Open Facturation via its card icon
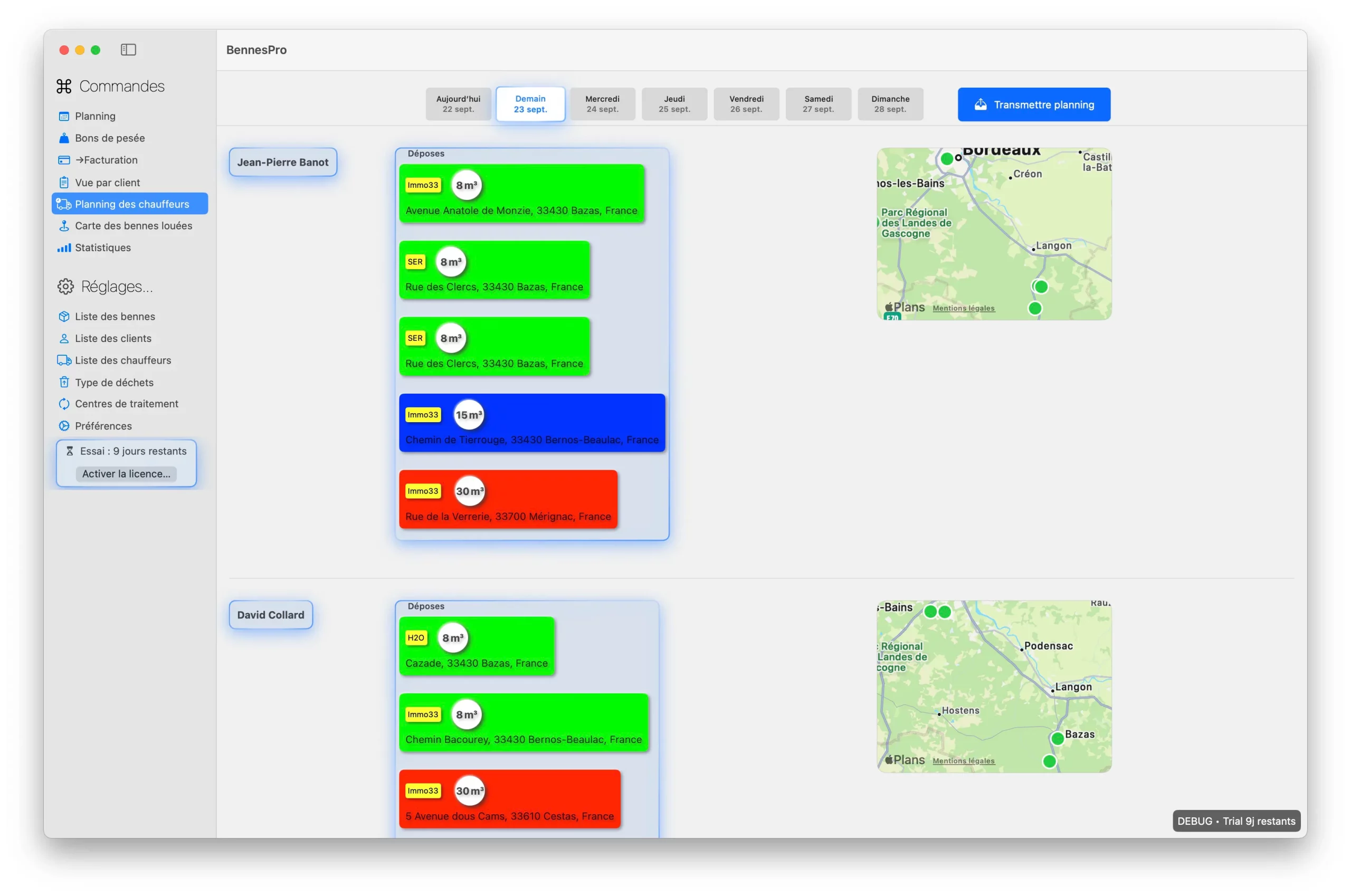Image resolution: width=1351 pixels, height=896 pixels. [x=64, y=160]
